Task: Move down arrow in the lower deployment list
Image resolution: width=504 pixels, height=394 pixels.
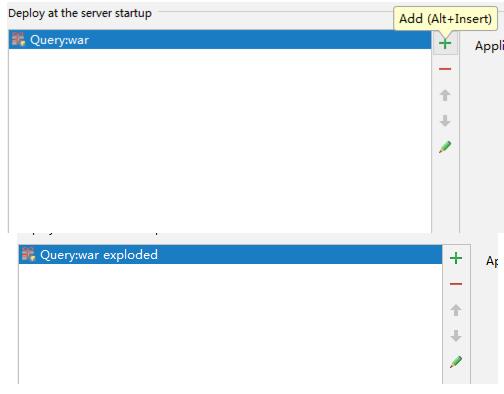Action: point(456,336)
